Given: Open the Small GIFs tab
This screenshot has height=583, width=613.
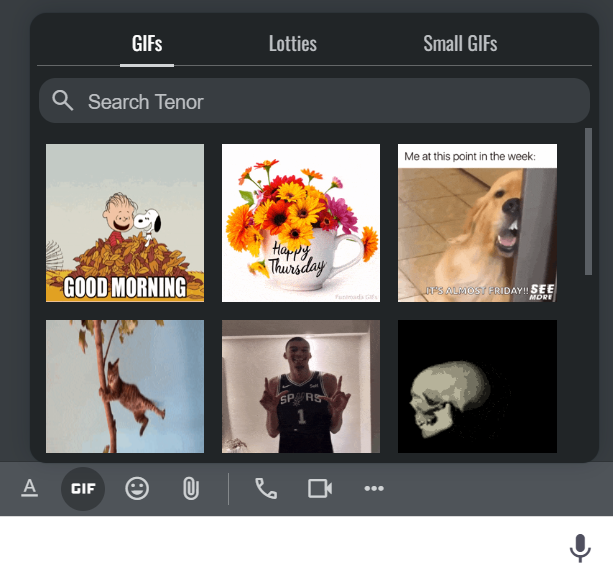Looking at the screenshot, I should point(460,44).
